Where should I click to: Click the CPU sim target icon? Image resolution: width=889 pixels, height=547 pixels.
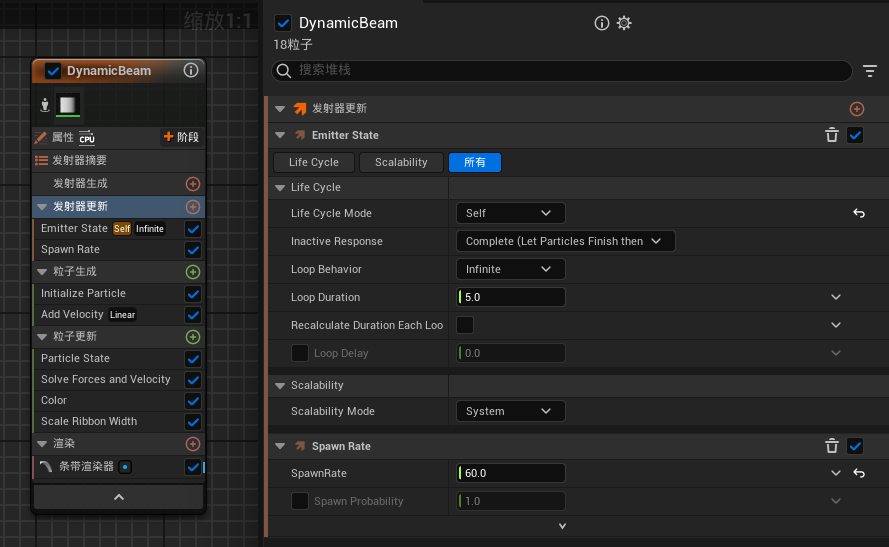87,138
